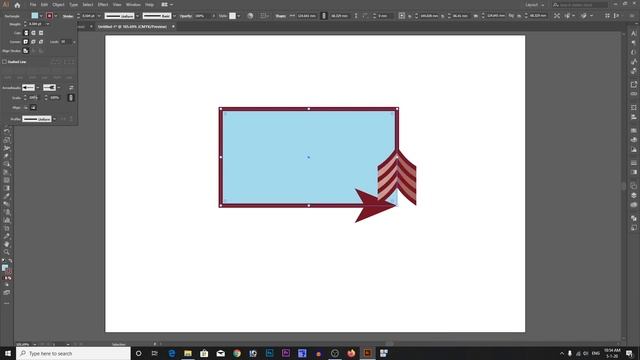The height and width of the screenshot is (360, 640).
Task: Open the Type menu
Action: click(73, 4)
